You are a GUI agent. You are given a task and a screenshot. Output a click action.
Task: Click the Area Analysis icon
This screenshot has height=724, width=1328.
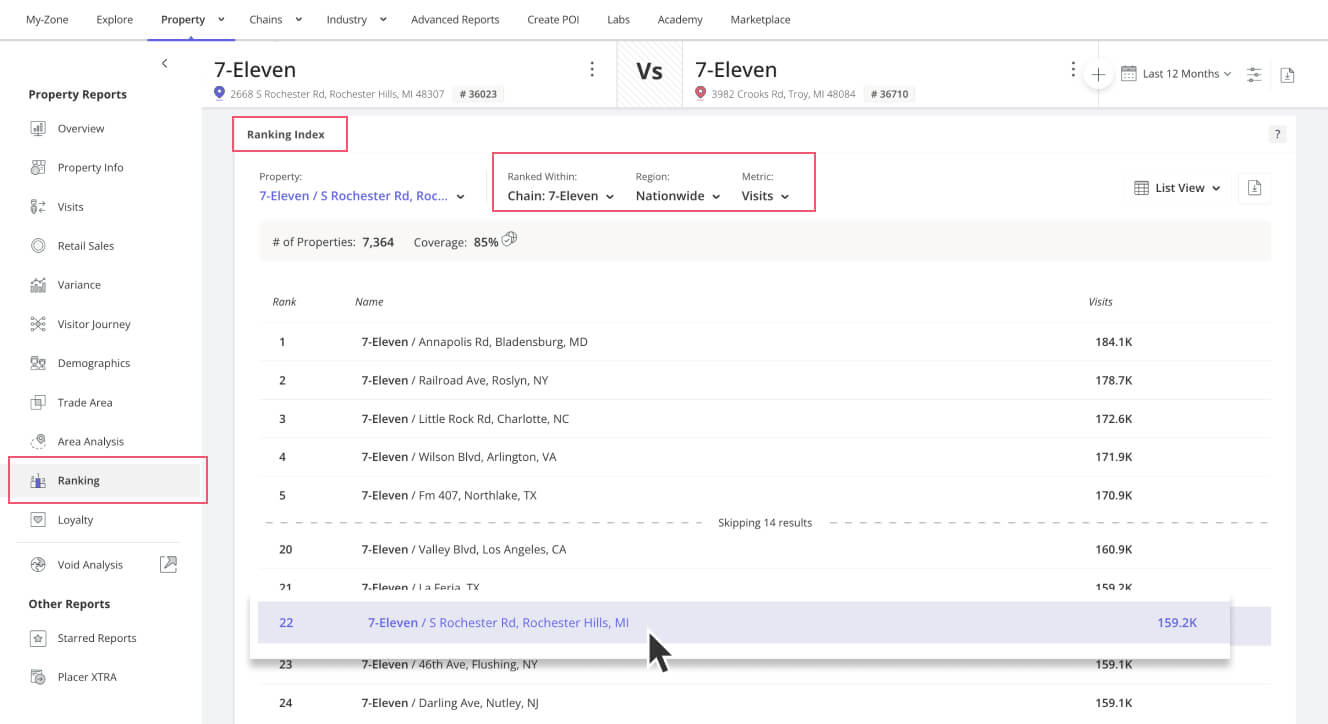coord(38,441)
